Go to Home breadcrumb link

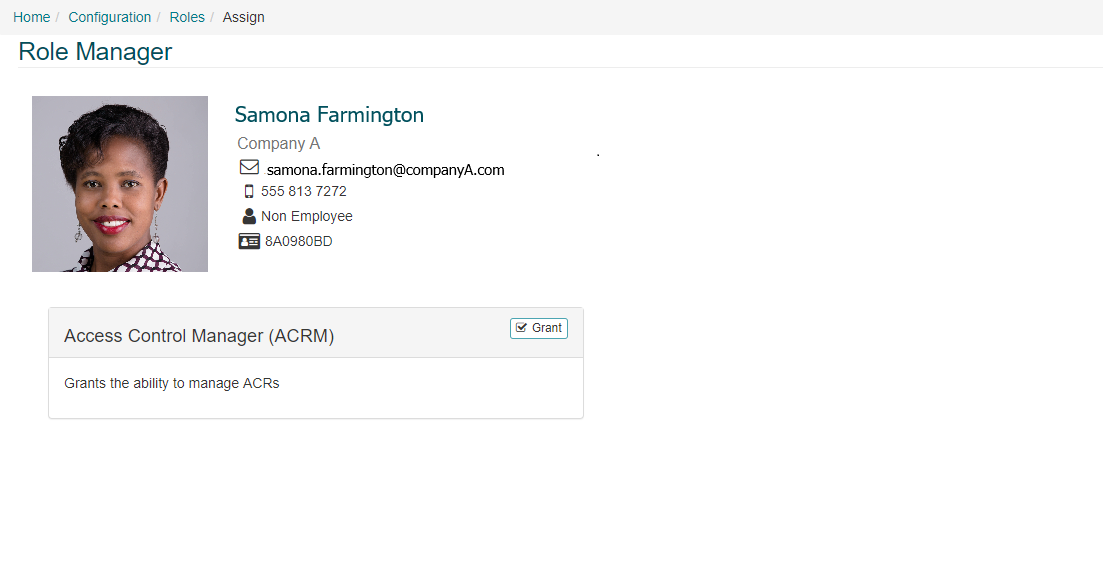[32, 17]
